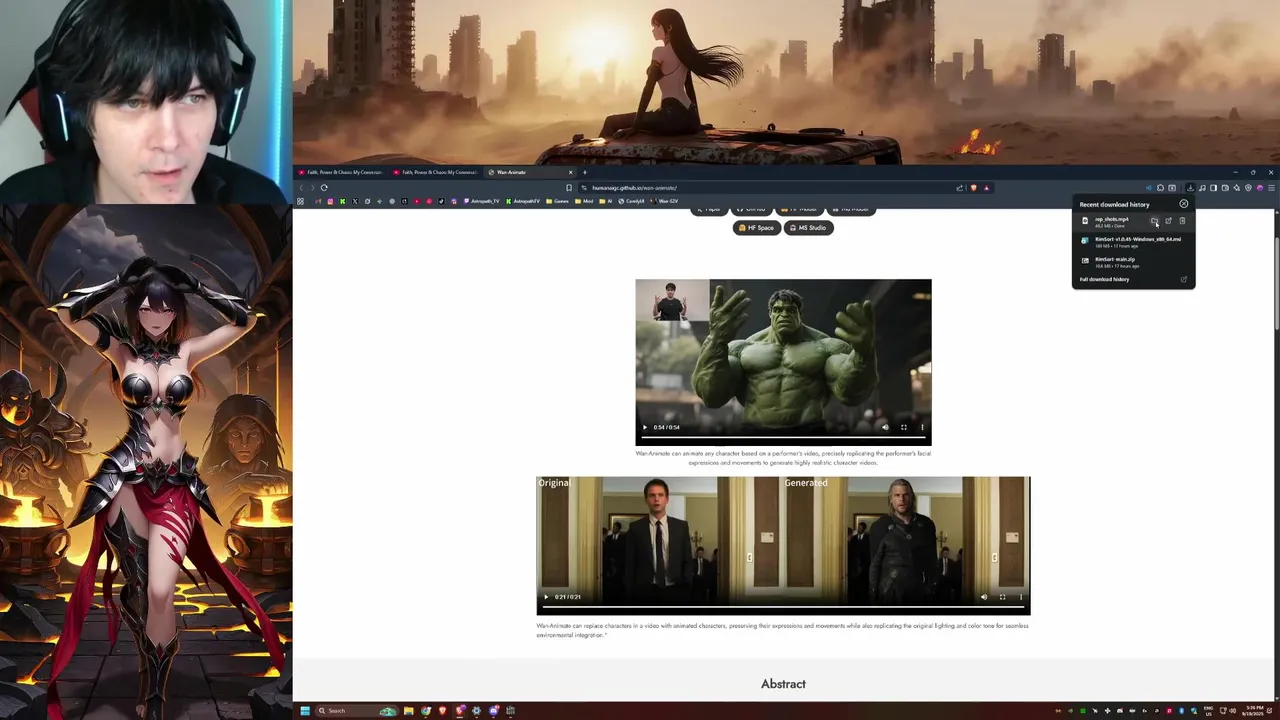Play the Original vs Generated comparison video
This screenshot has height=720, width=1280.
[x=546, y=597]
